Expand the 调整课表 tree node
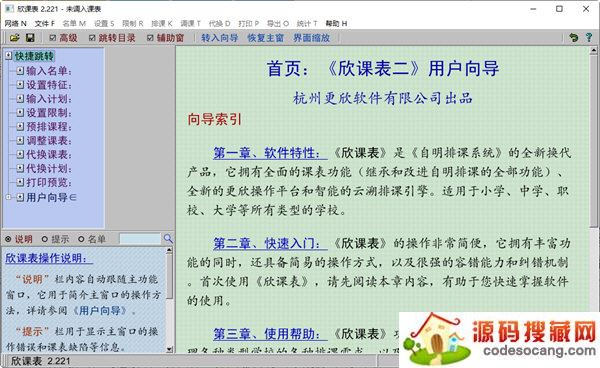The image size is (600, 368). pos(20,140)
